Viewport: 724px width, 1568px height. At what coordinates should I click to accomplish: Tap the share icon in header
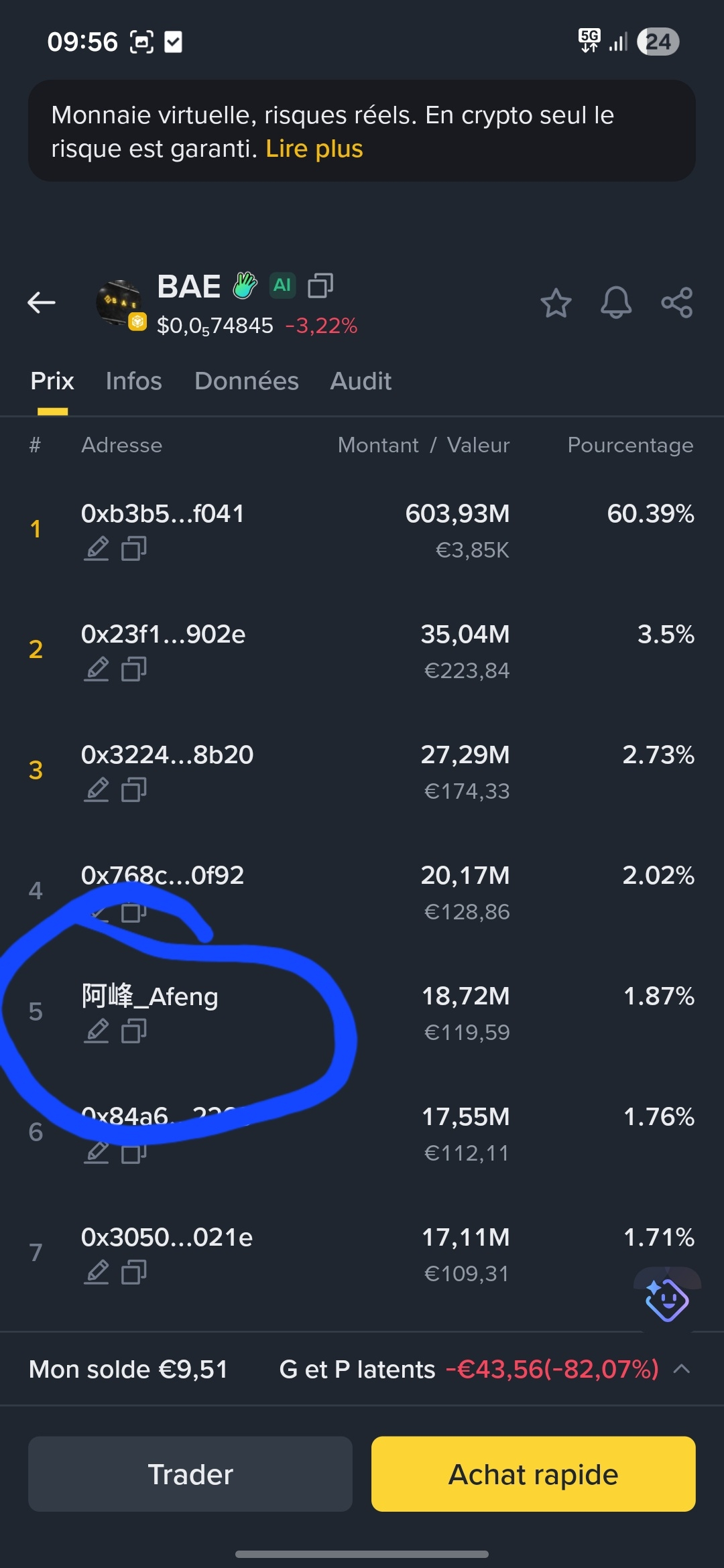point(676,303)
